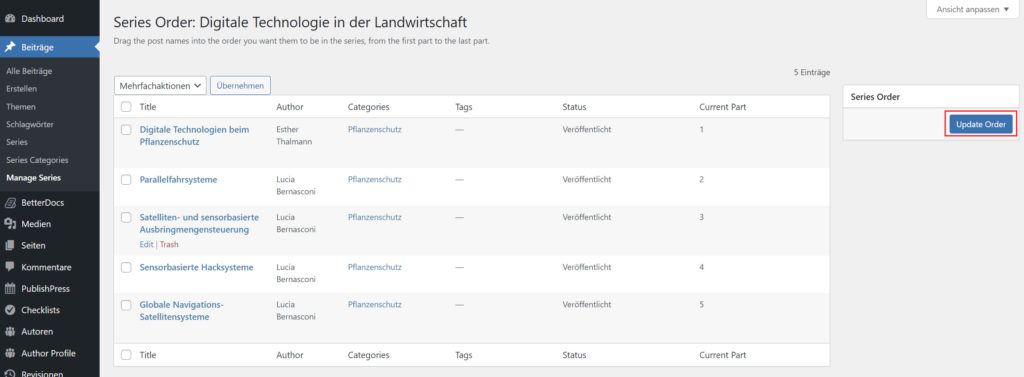This screenshot has height=377, width=1024.
Task: Click Edit under Satelliten- und sensorbasierte post
Action: coord(146,244)
